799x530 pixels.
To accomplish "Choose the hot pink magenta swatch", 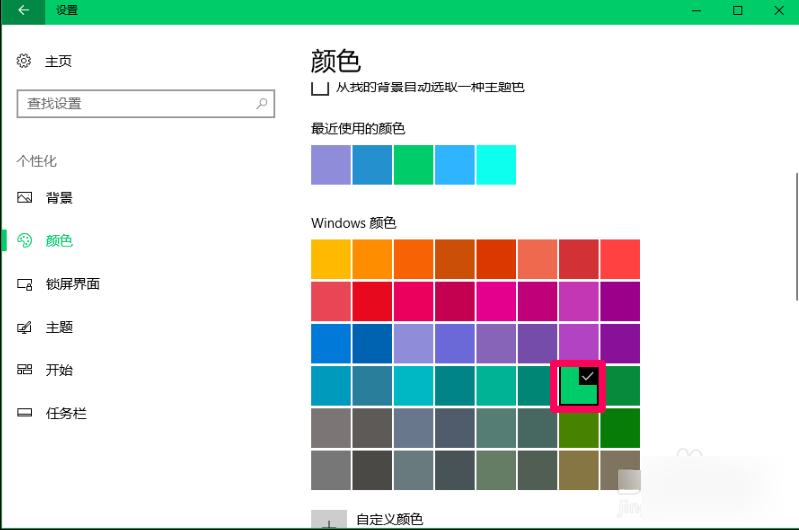I will pyautogui.click(x=496, y=301).
